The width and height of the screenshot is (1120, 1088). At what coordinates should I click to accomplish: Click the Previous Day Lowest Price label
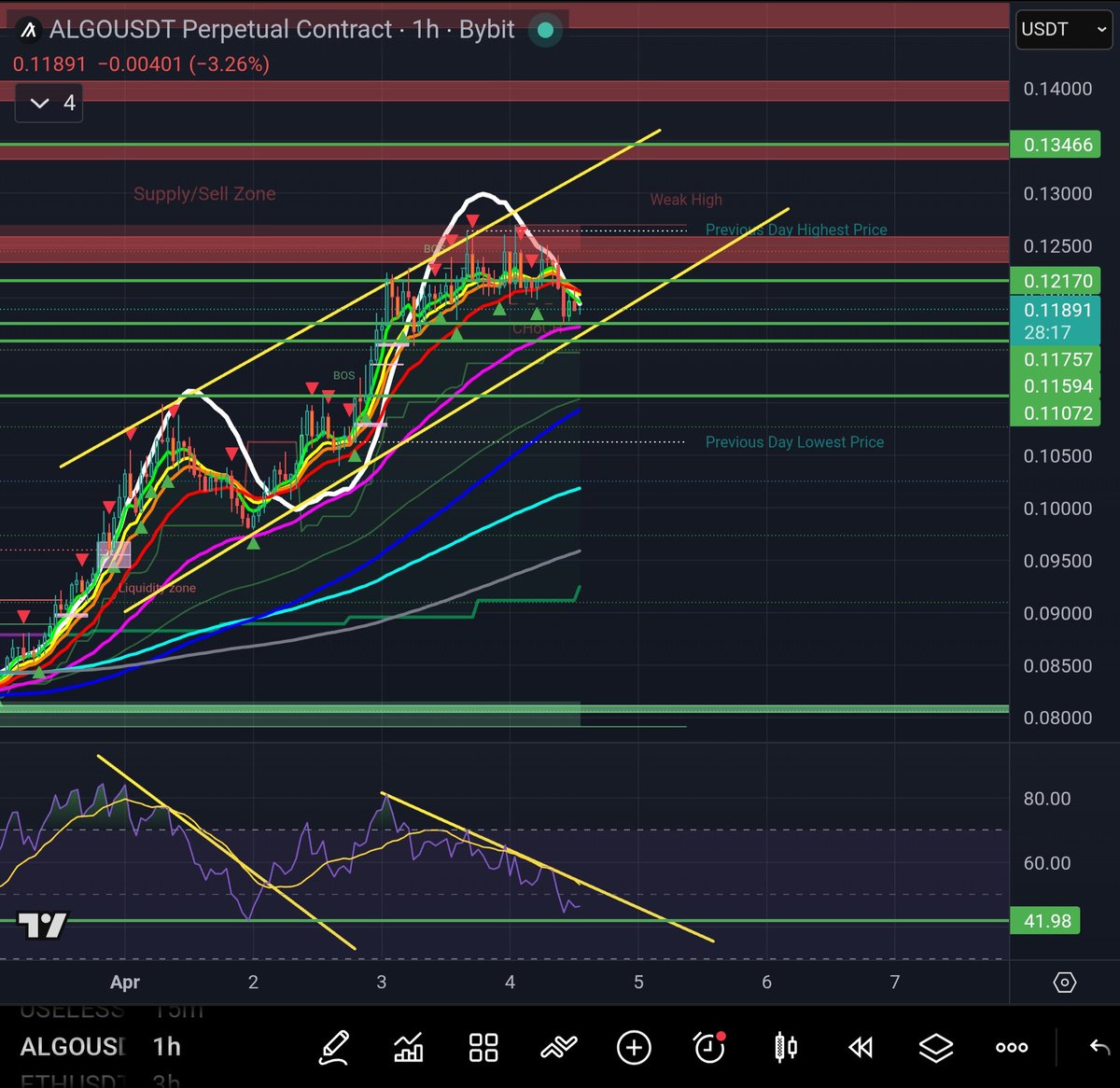tap(794, 442)
